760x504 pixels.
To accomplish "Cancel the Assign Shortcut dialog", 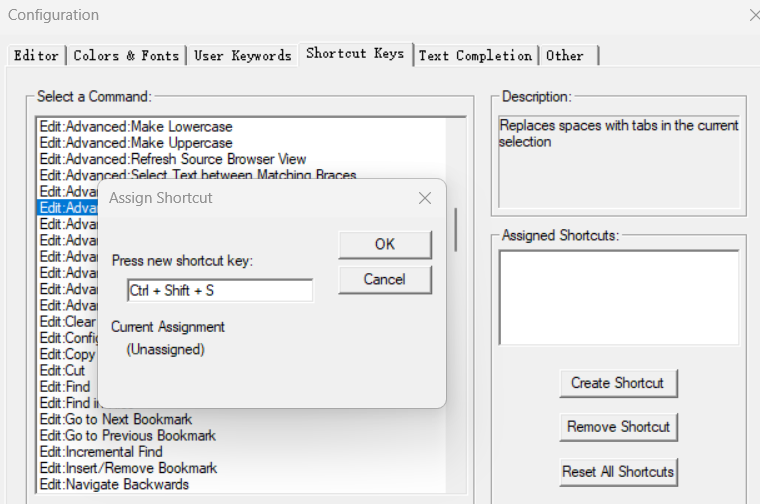I will point(385,279).
